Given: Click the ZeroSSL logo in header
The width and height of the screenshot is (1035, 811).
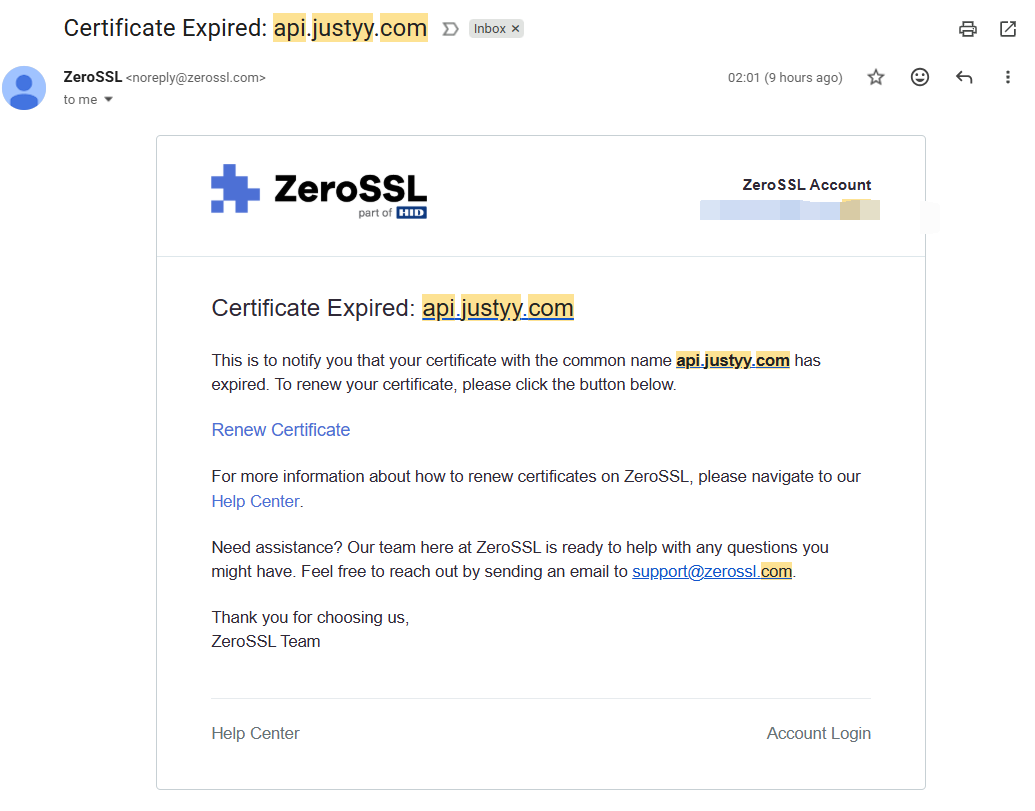Looking at the screenshot, I should pos(319,191).
